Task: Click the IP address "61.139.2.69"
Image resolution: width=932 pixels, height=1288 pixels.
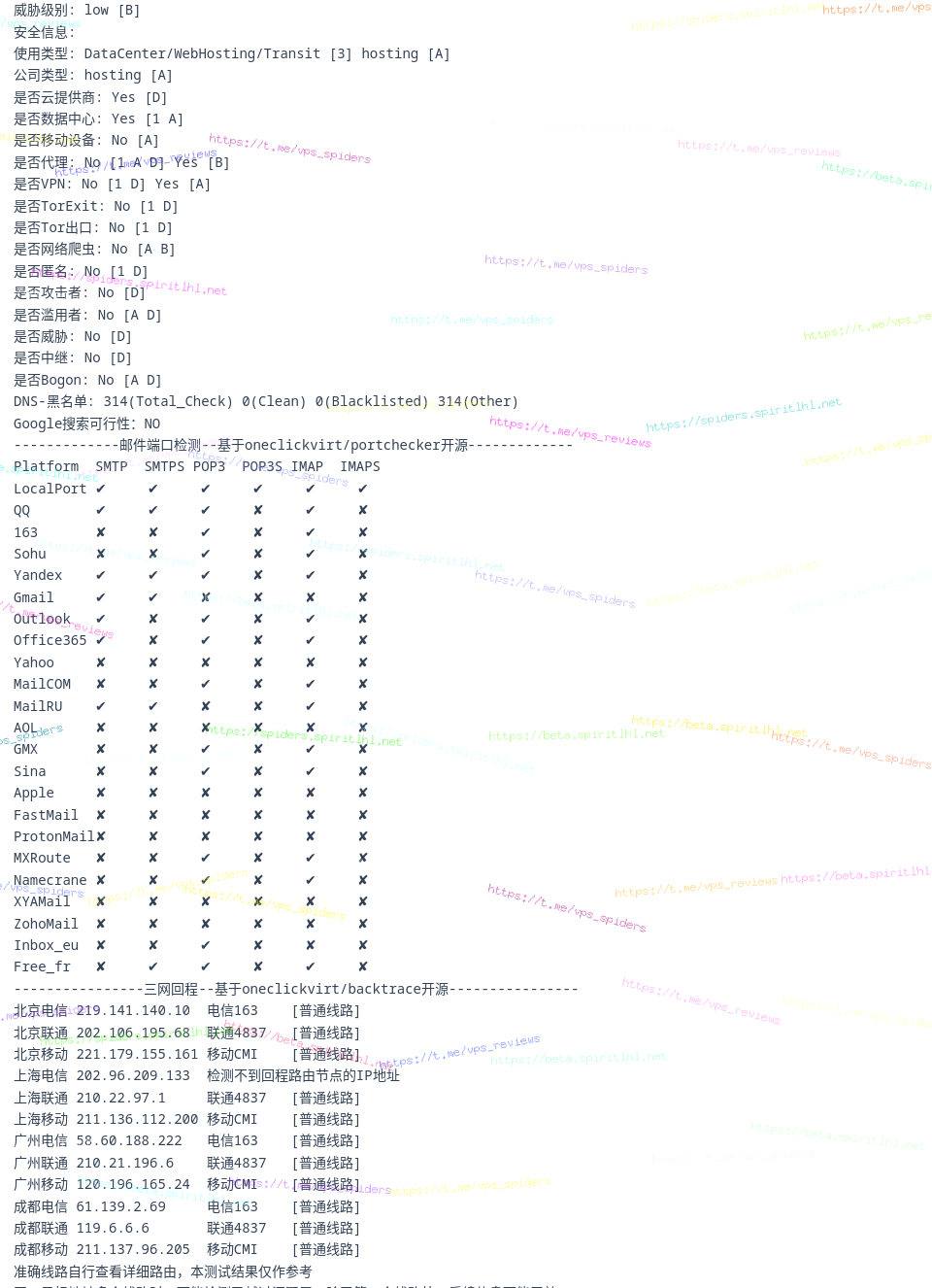Action: coord(121,1206)
